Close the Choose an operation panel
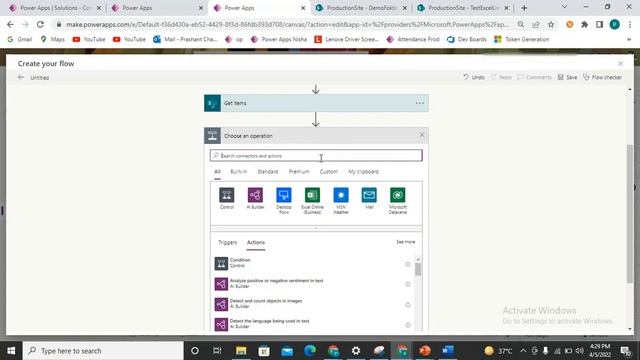 click(422, 135)
